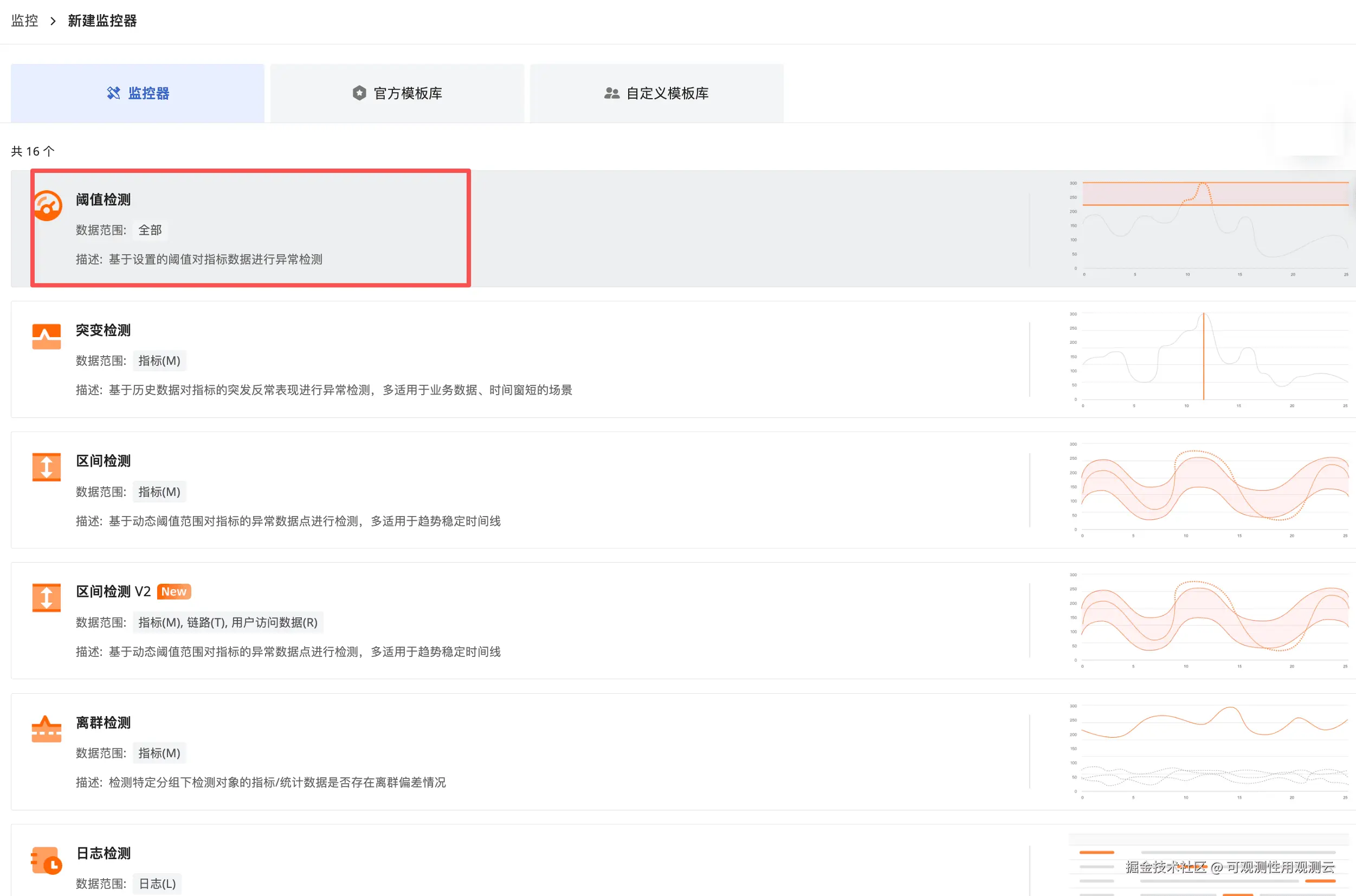
Task: Click the New badge on 区间检测 V2
Action: tap(173, 591)
